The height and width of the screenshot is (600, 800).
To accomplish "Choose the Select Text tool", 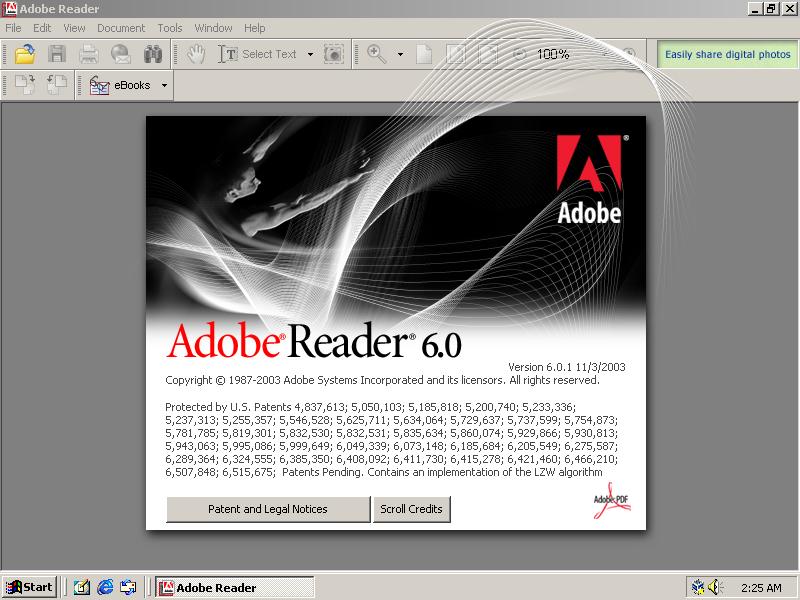I will pyautogui.click(x=258, y=54).
